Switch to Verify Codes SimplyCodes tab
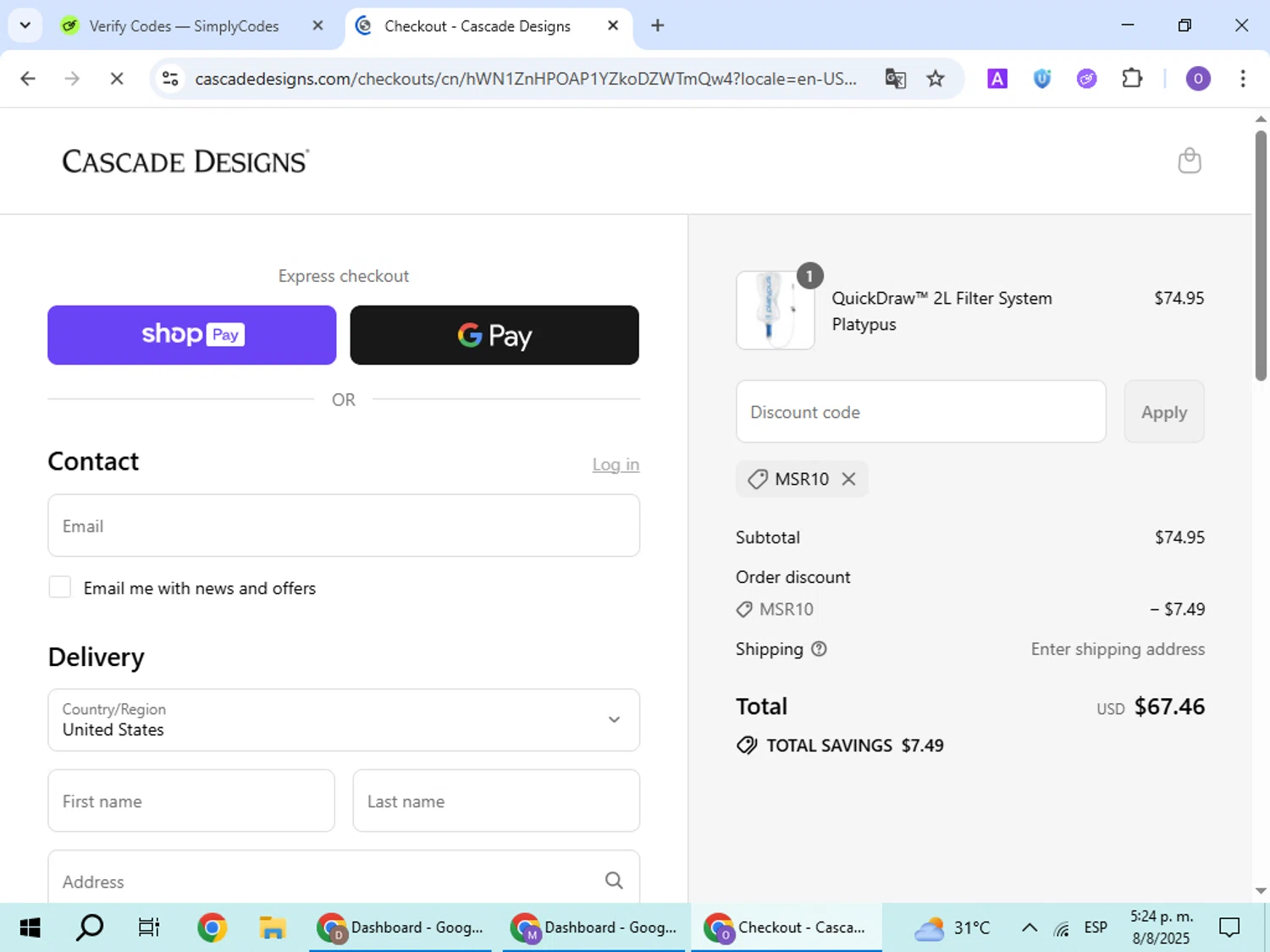This screenshot has width=1270, height=952. tap(184, 26)
